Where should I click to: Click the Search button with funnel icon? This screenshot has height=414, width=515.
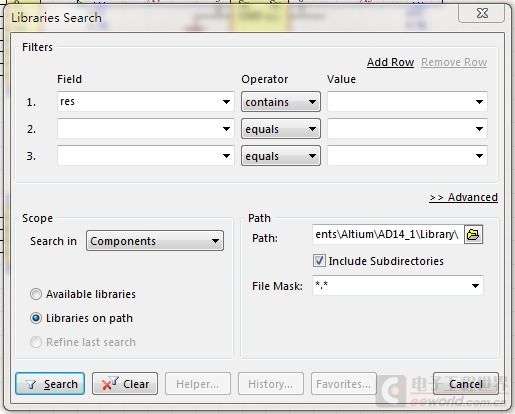[50, 384]
